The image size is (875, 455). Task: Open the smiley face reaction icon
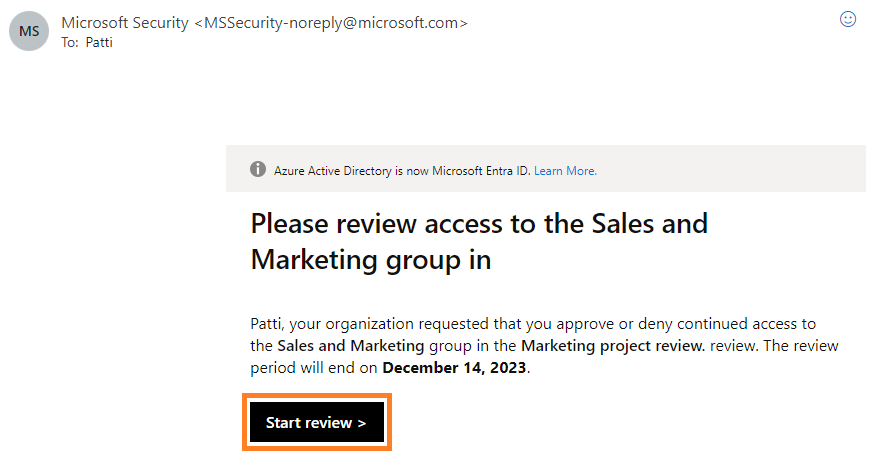click(848, 20)
